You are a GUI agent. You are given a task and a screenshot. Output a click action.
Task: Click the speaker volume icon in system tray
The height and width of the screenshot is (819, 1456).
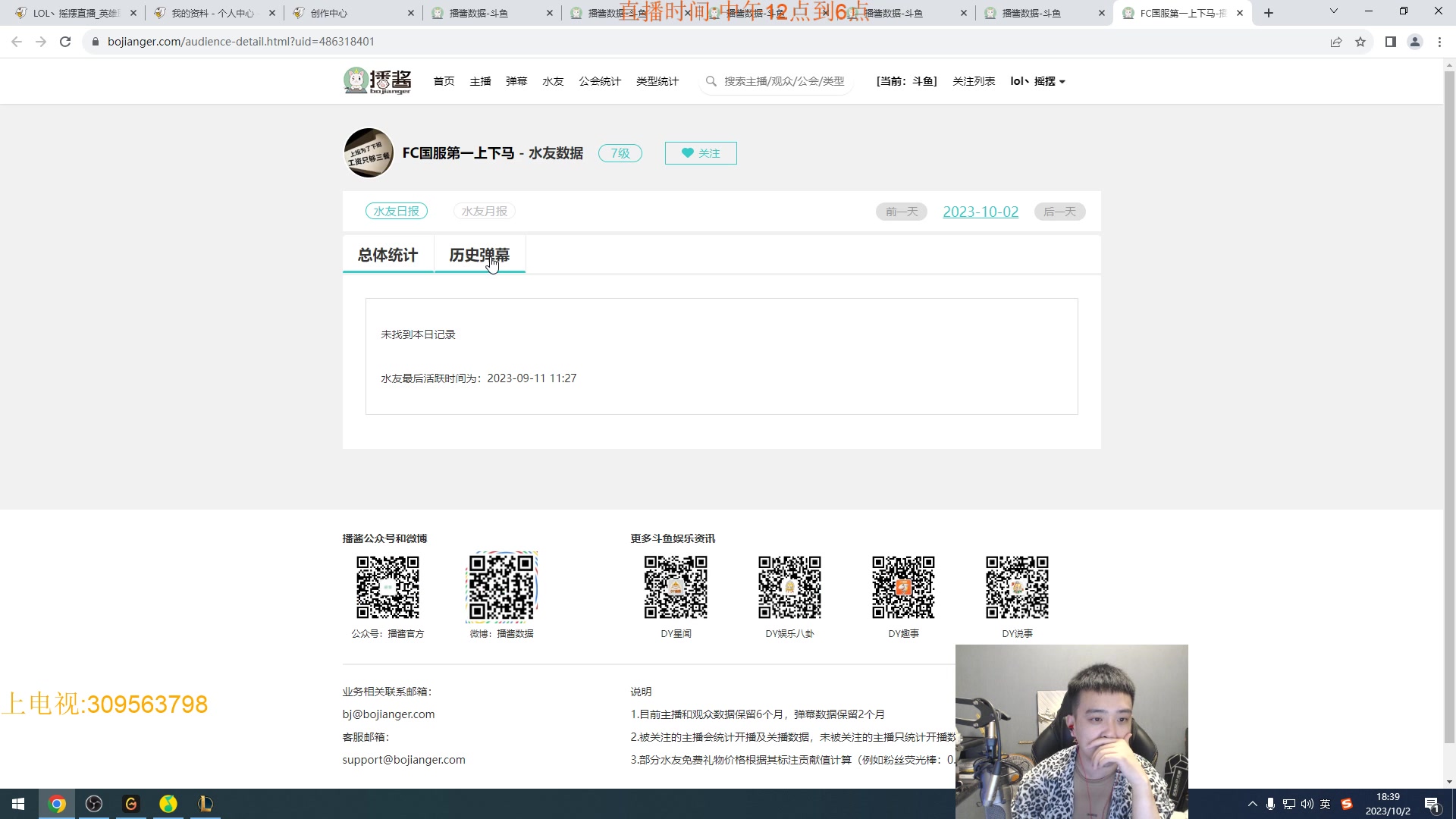click(x=1307, y=804)
